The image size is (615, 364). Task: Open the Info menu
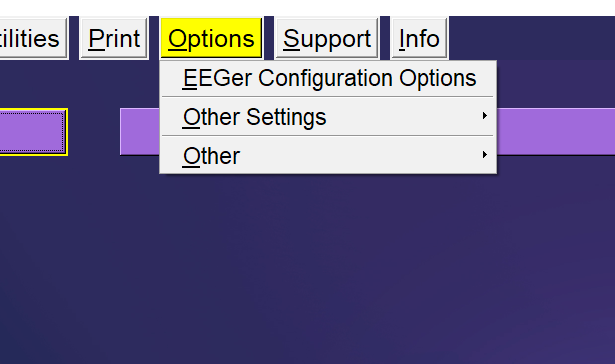click(x=419, y=38)
